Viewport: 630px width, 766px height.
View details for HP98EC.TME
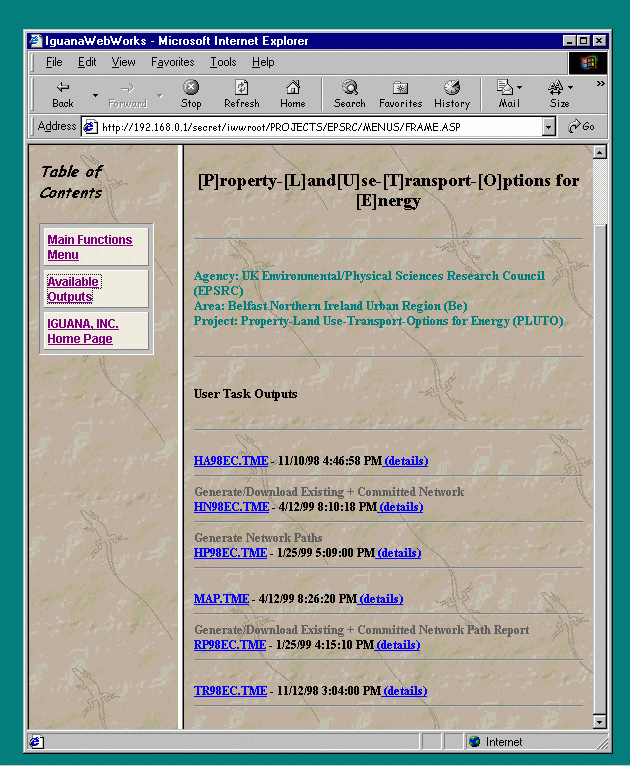399,553
